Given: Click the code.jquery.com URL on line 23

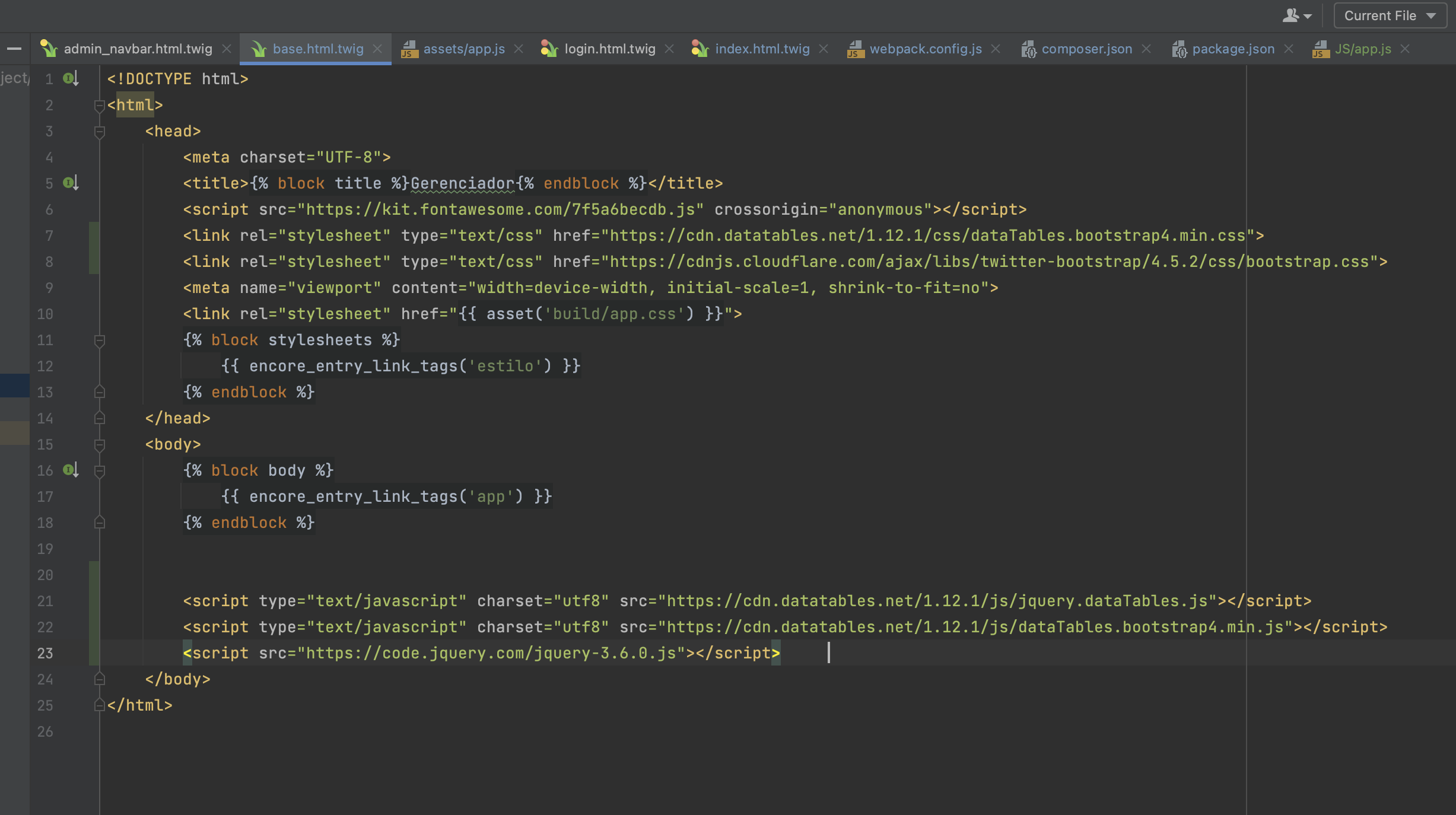Looking at the screenshot, I should tap(491, 653).
